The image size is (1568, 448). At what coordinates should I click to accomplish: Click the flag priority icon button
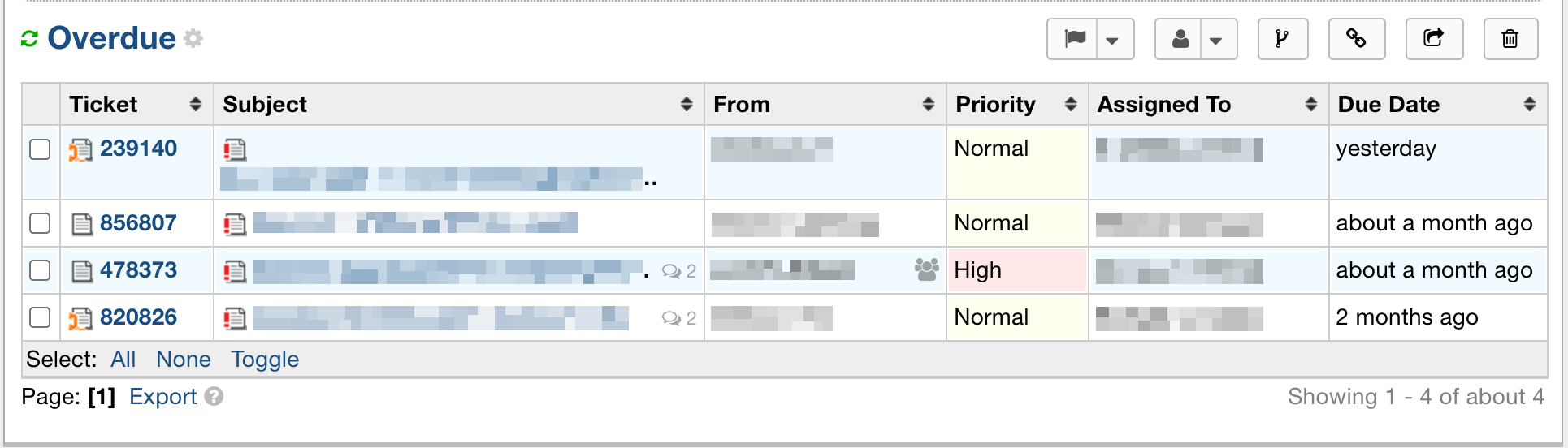1074,39
